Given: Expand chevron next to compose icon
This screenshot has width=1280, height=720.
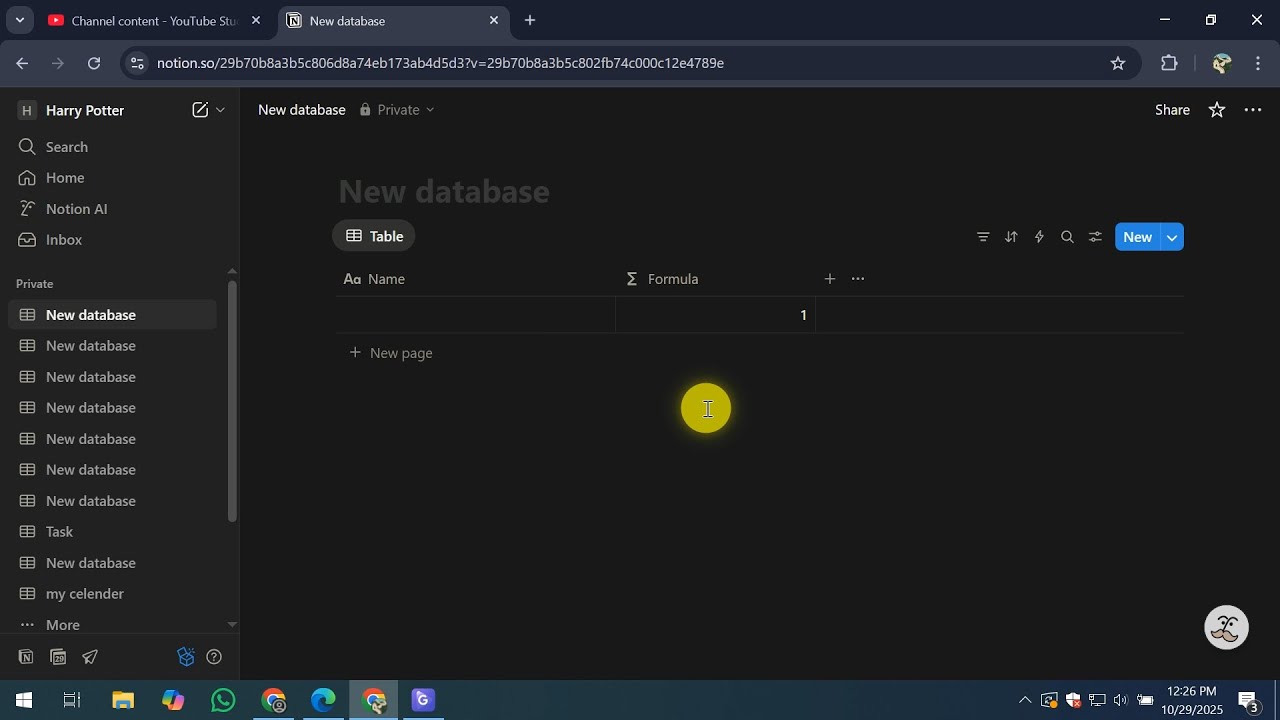Looking at the screenshot, I should pyautogui.click(x=221, y=110).
